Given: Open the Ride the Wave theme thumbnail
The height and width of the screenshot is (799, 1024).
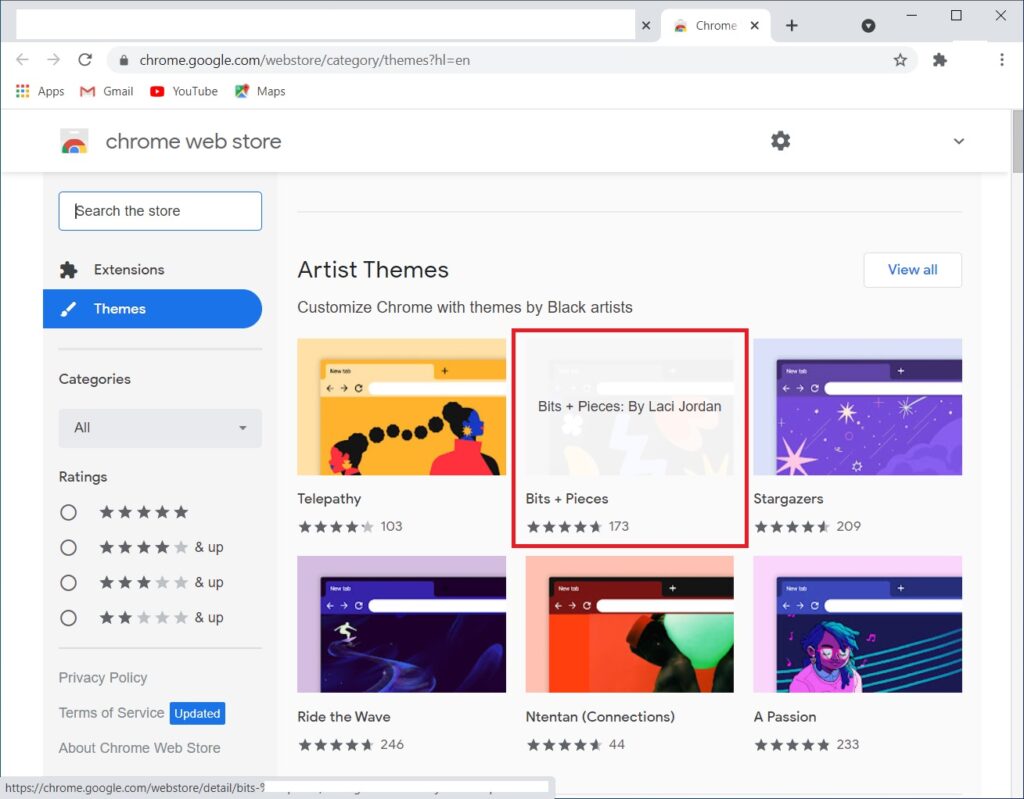Looking at the screenshot, I should pos(401,624).
